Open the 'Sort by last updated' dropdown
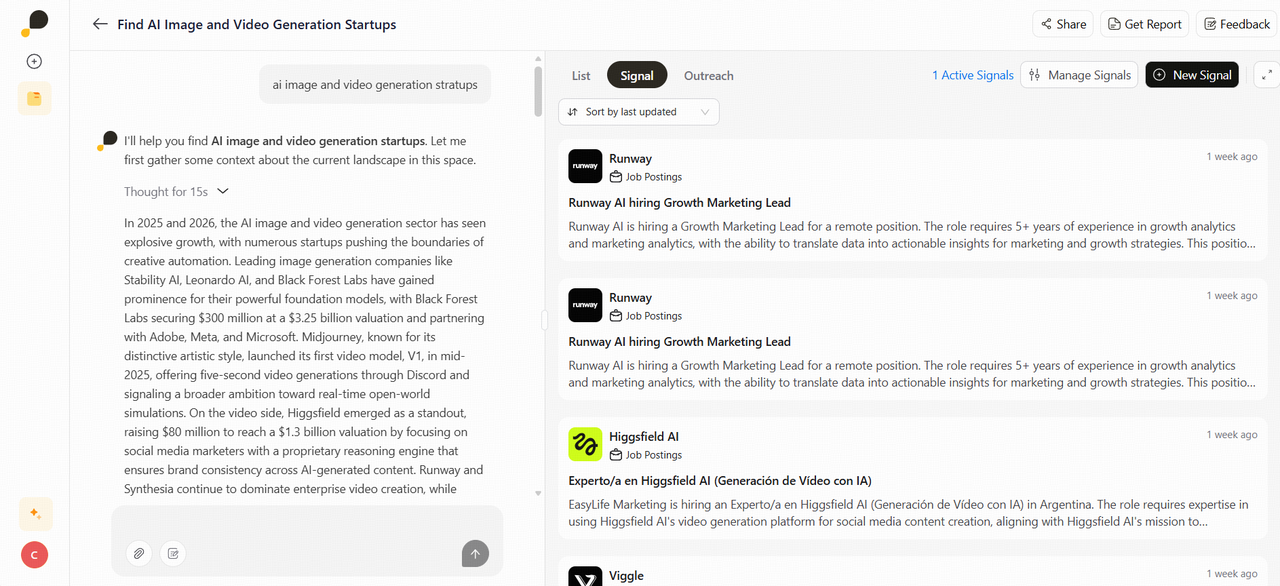 (638, 112)
